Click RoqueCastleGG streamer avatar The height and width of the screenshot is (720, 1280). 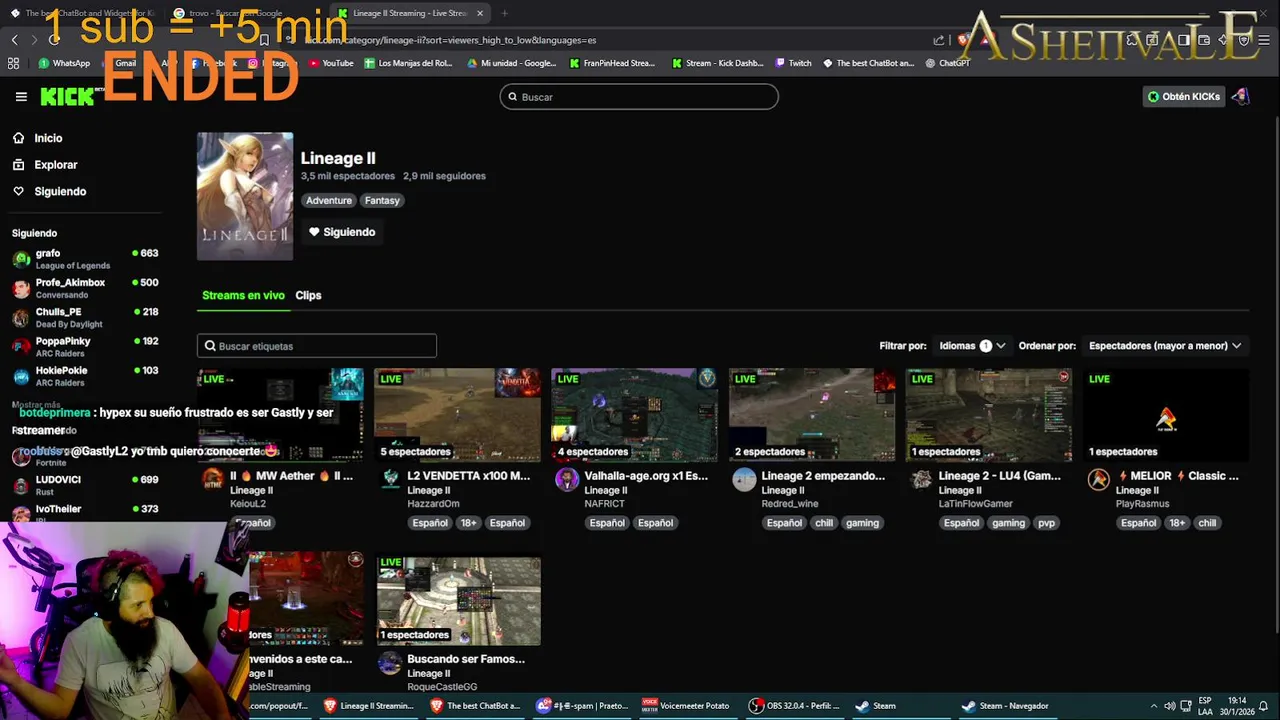(x=390, y=664)
